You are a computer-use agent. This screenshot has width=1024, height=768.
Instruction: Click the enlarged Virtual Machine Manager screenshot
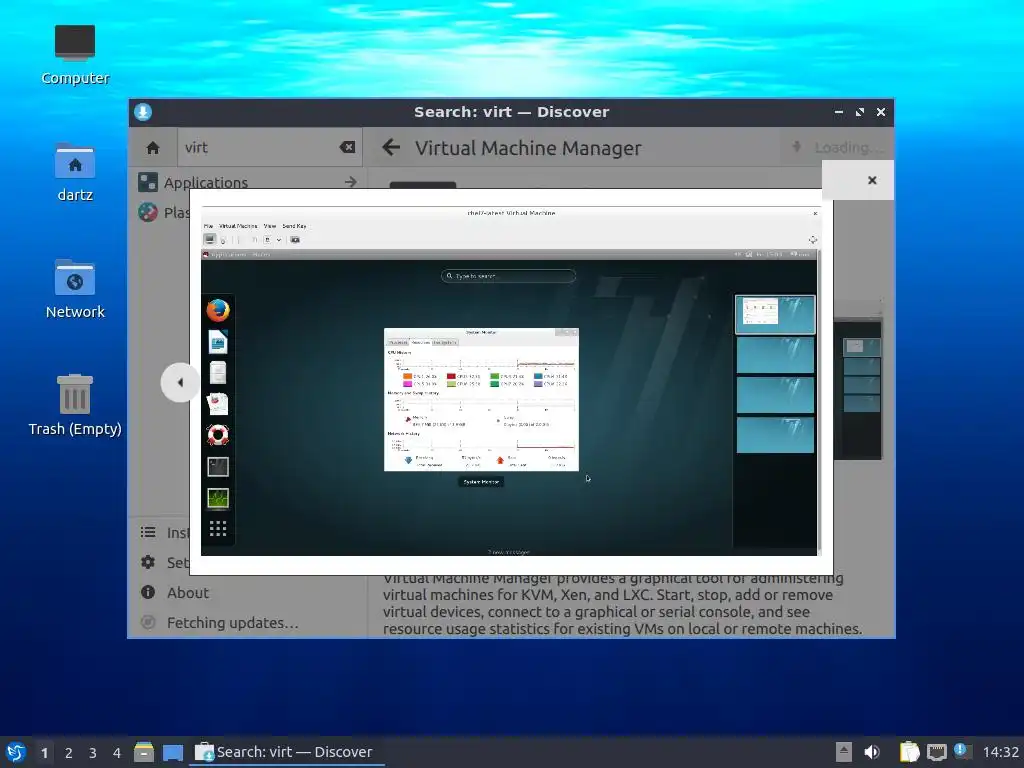(x=509, y=382)
